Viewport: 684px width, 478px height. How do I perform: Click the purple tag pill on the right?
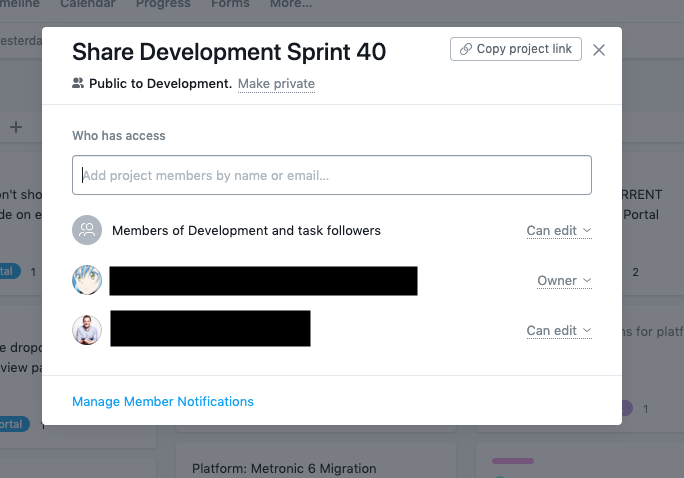627,408
